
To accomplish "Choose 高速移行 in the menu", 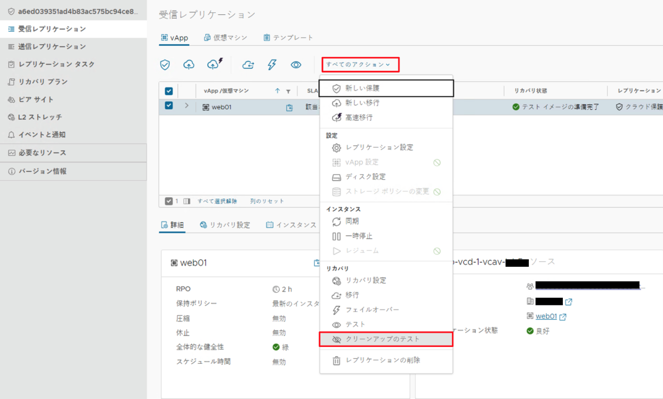I will coord(386,118).
